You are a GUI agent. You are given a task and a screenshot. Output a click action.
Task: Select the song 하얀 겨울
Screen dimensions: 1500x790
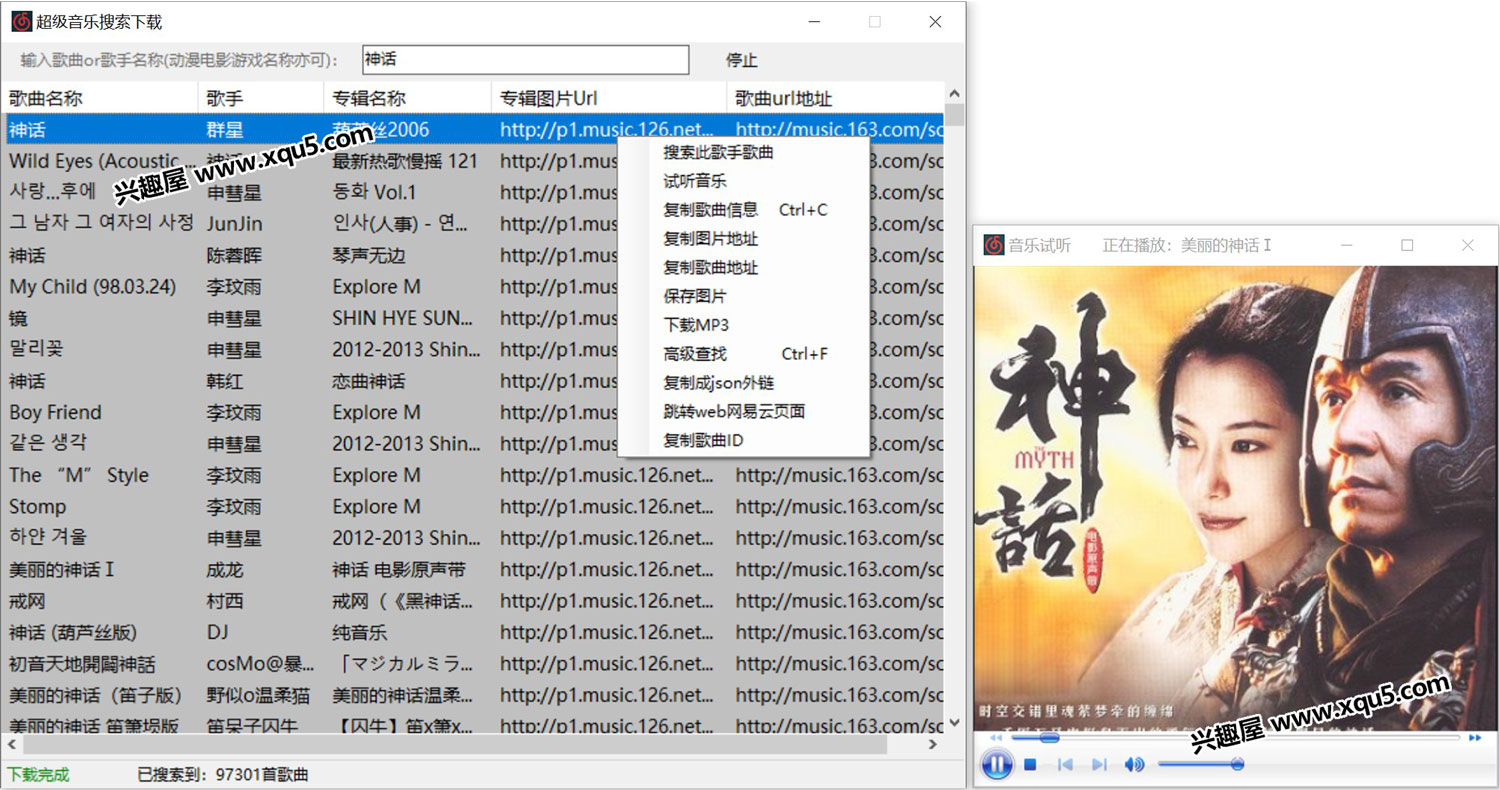click(x=48, y=537)
